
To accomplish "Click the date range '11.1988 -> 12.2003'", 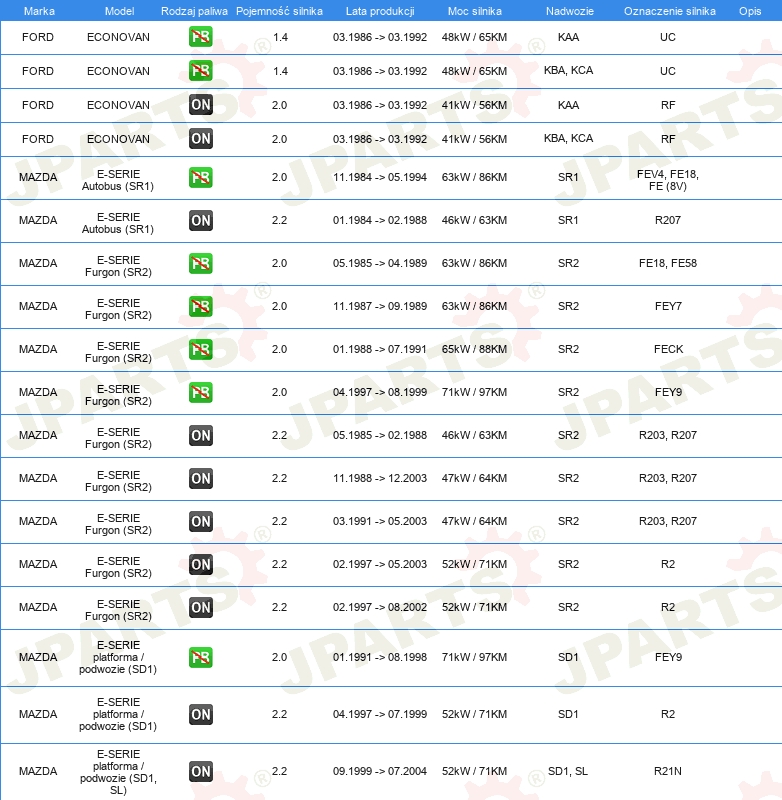I will point(380,478).
